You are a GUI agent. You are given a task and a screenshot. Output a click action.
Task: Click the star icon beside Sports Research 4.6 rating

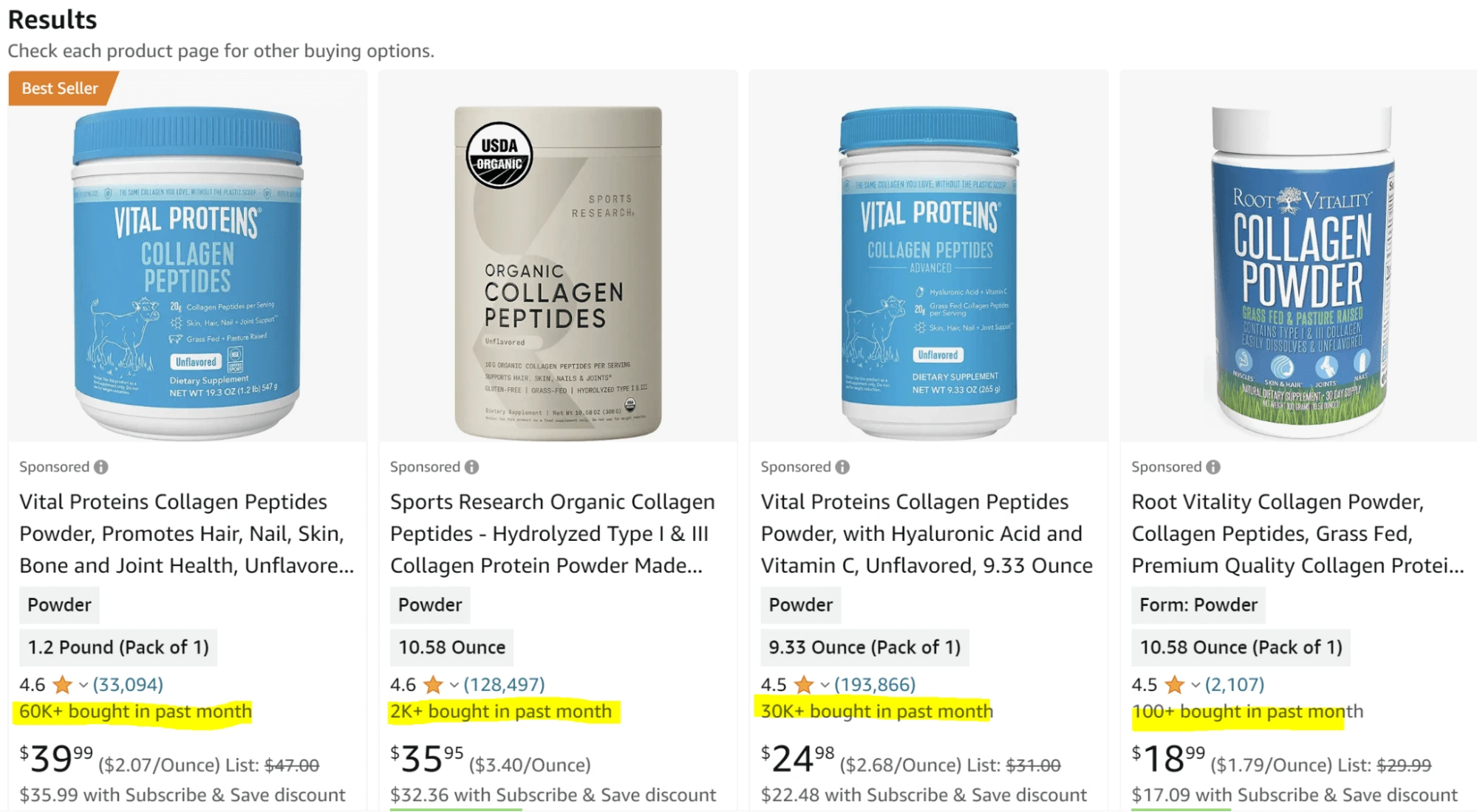tap(434, 684)
